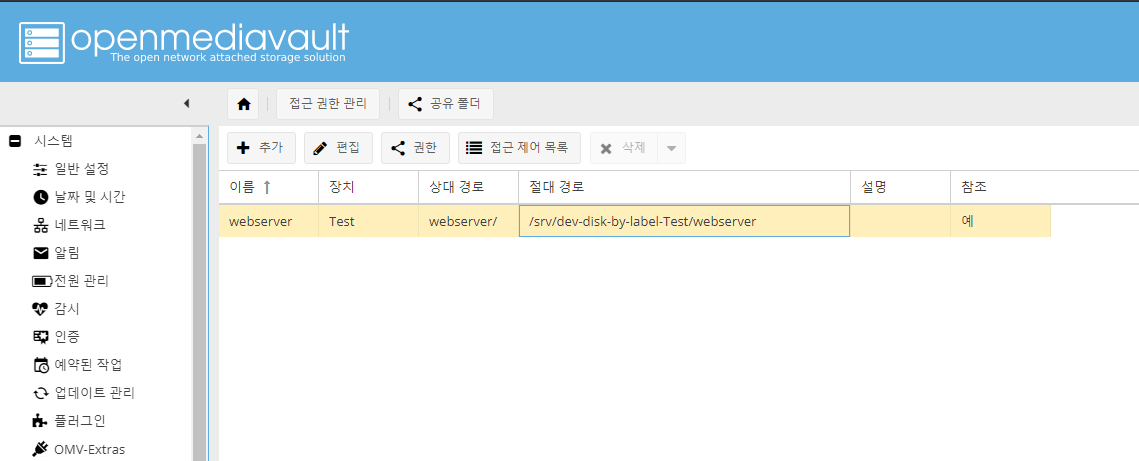
Task: Click 접근 권한 관리 breadcrumb item
Action: coord(327,104)
